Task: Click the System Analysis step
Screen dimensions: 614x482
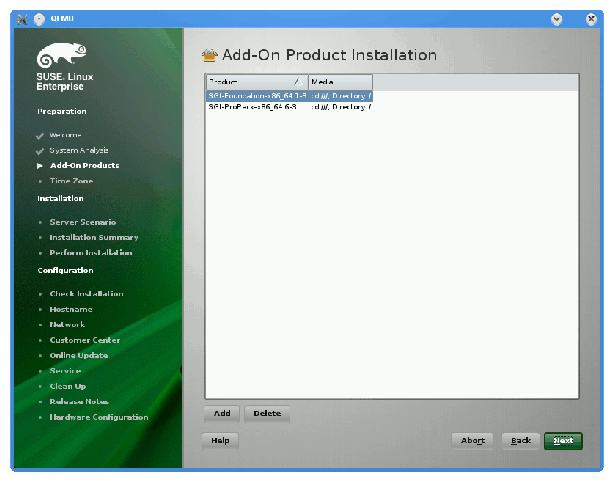Action: [x=79, y=150]
